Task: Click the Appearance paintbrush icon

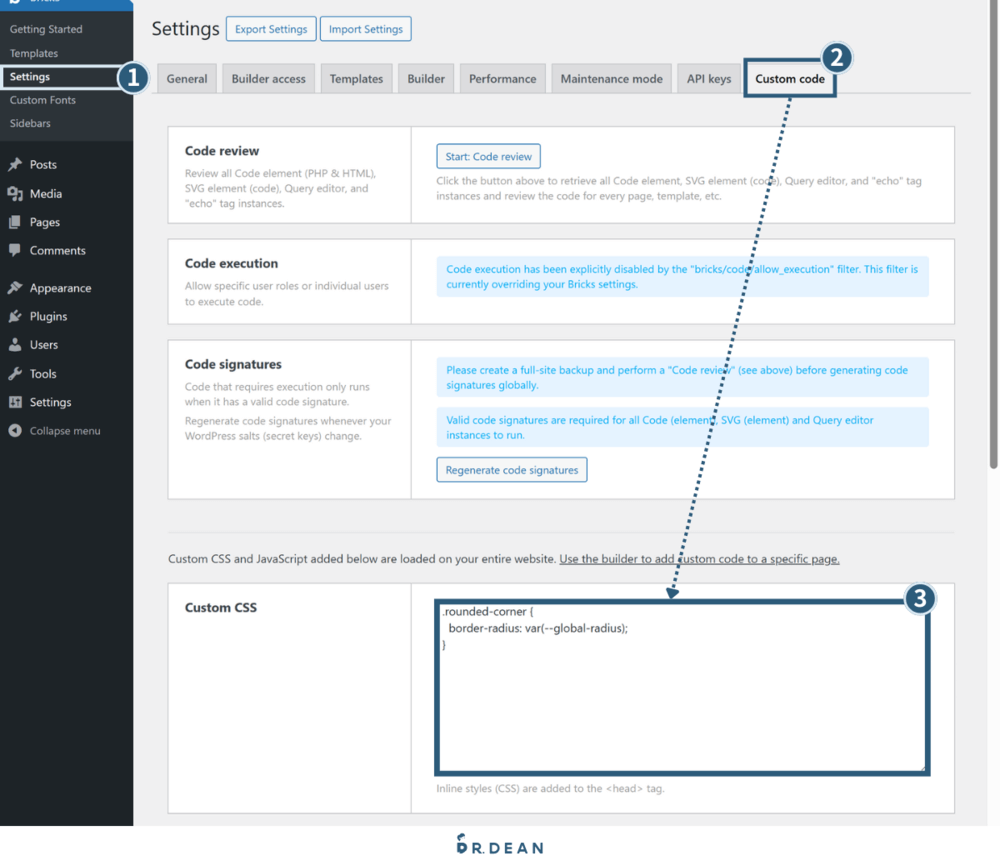Action: pyautogui.click(x=15, y=288)
